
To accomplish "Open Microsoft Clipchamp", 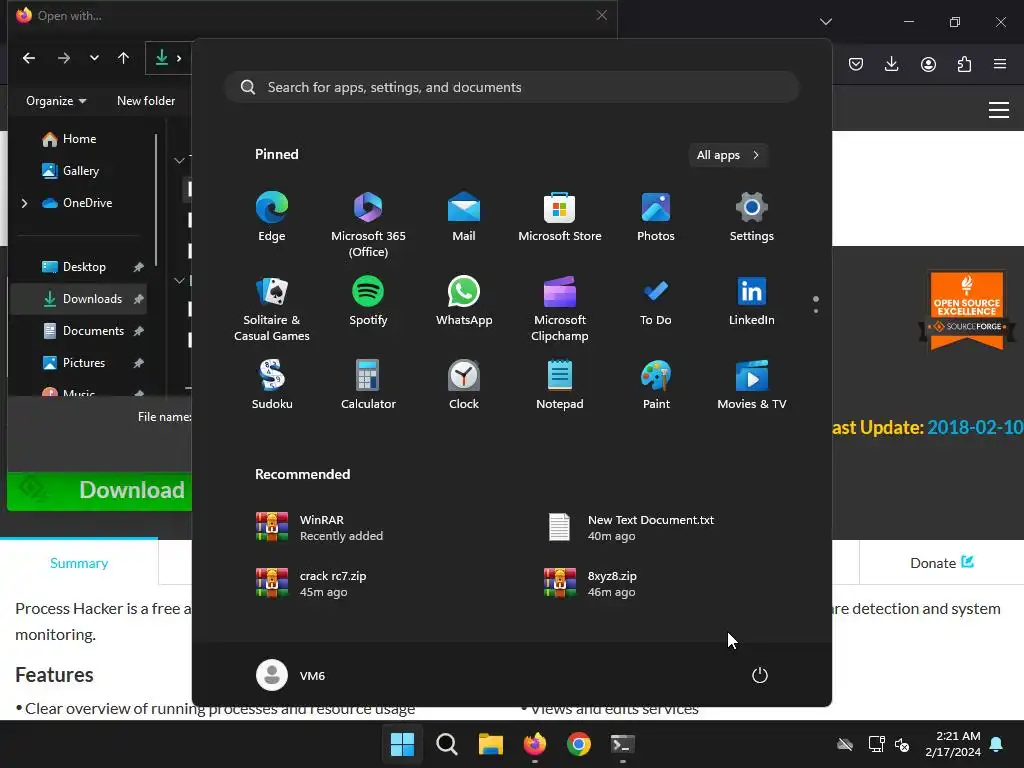I will coord(560,309).
